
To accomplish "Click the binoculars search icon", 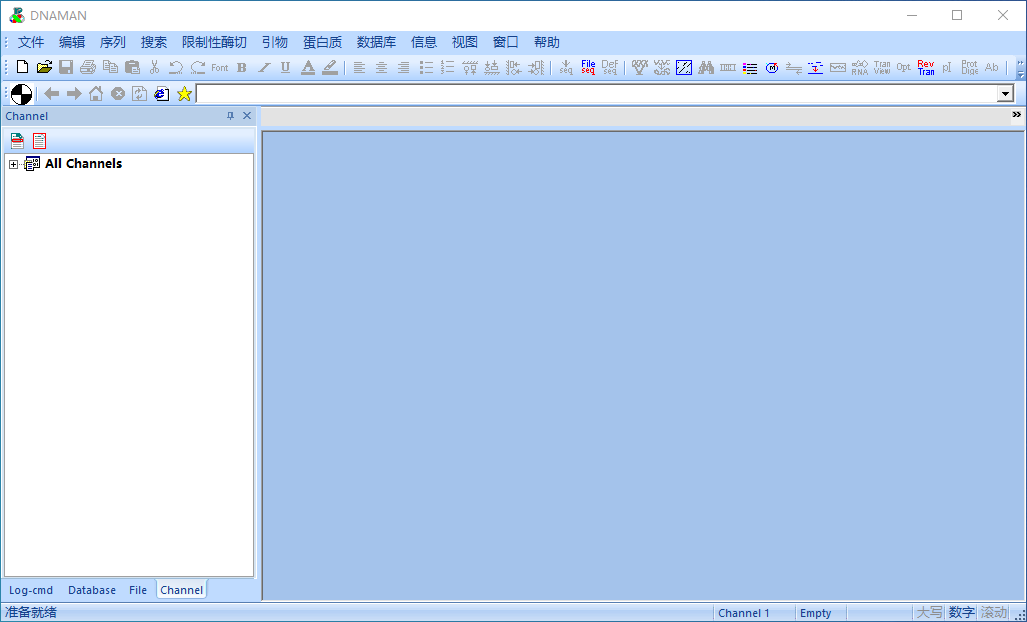I will (x=706, y=67).
